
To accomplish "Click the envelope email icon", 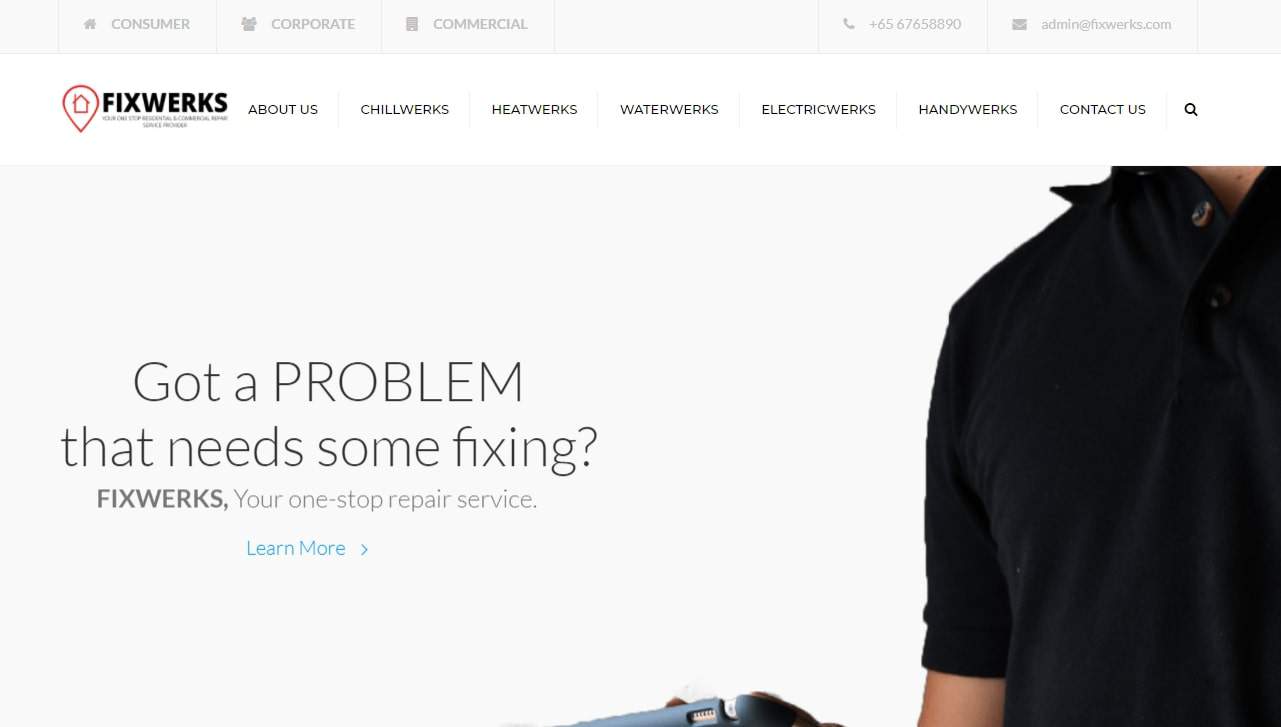I will pyautogui.click(x=1019, y=24).
